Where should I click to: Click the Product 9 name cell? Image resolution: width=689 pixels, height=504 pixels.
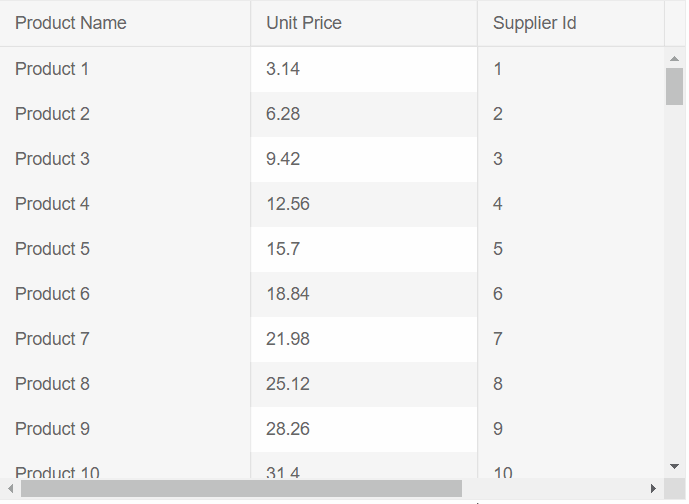coord(52,429)
